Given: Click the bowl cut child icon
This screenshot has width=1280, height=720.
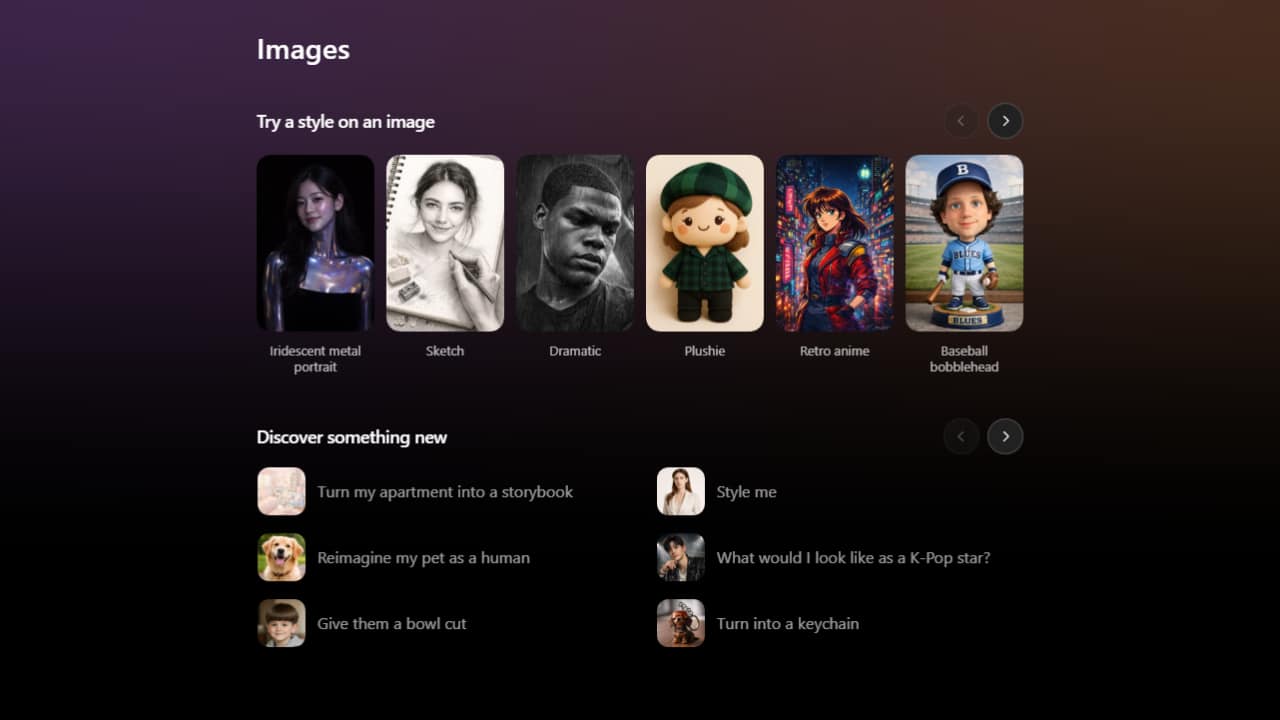Looking at the screenshot, I should coord(281,622).
